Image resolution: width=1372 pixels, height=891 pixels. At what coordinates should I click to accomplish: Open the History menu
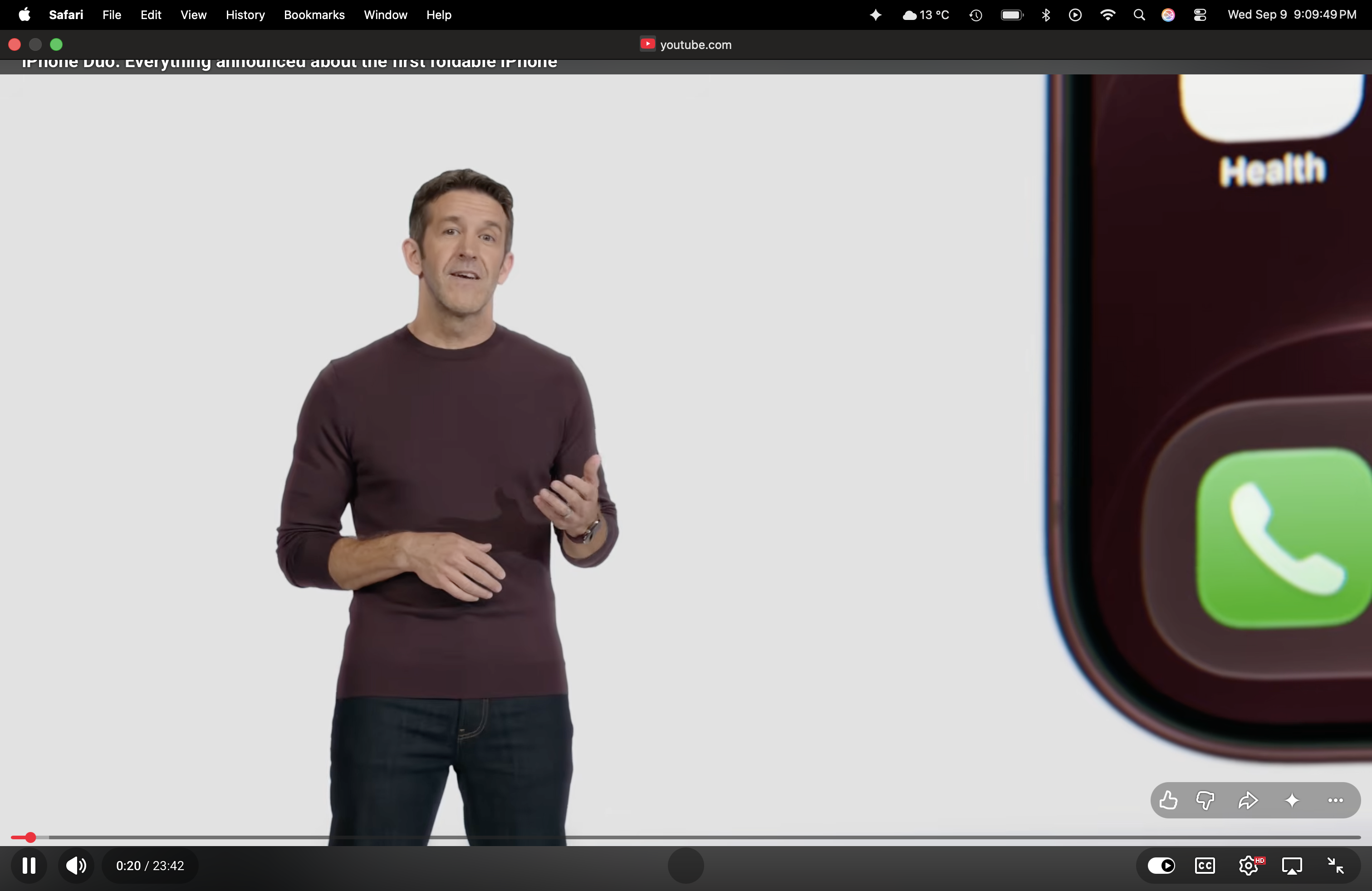245,15
